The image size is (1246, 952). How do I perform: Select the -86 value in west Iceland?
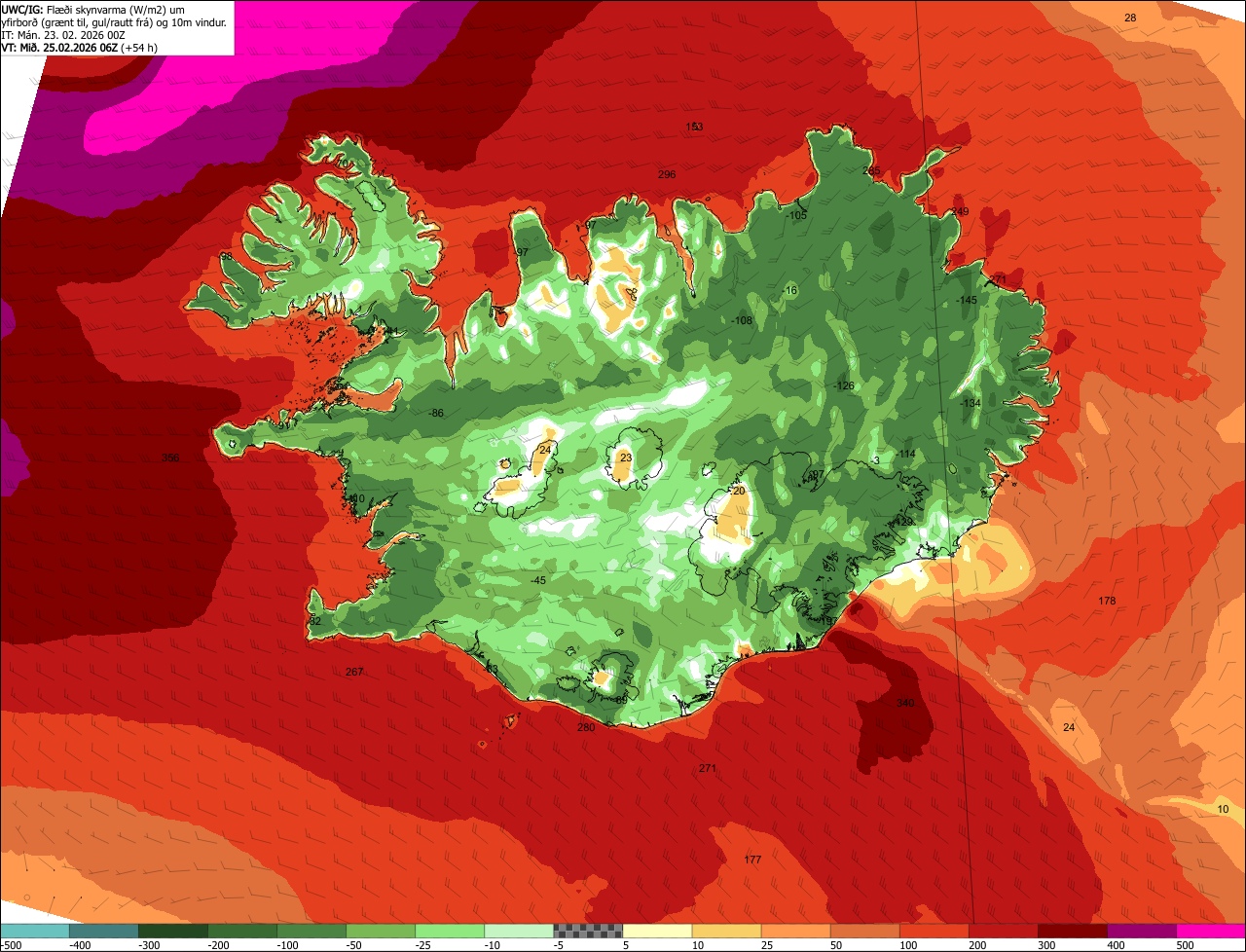click(436, 414)
